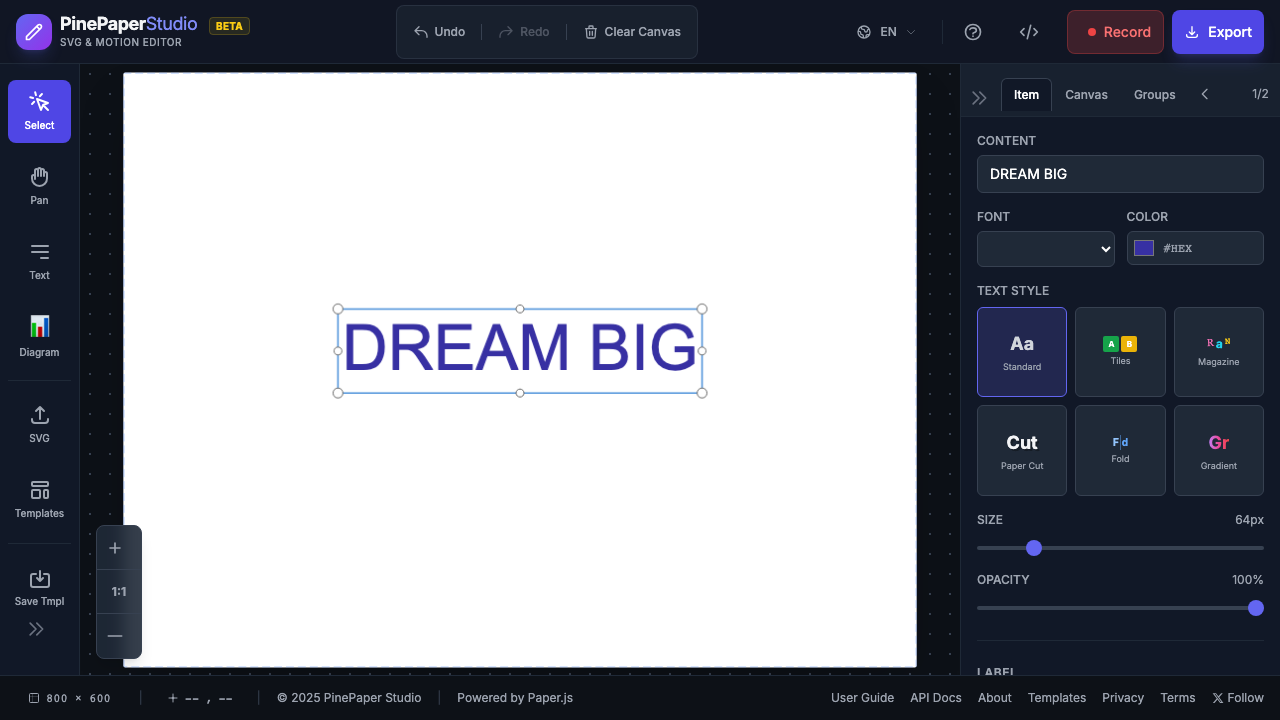Open the Templates panel from sidebar
Viewport: 1280px width, 720px height.
tap(39, 499)
